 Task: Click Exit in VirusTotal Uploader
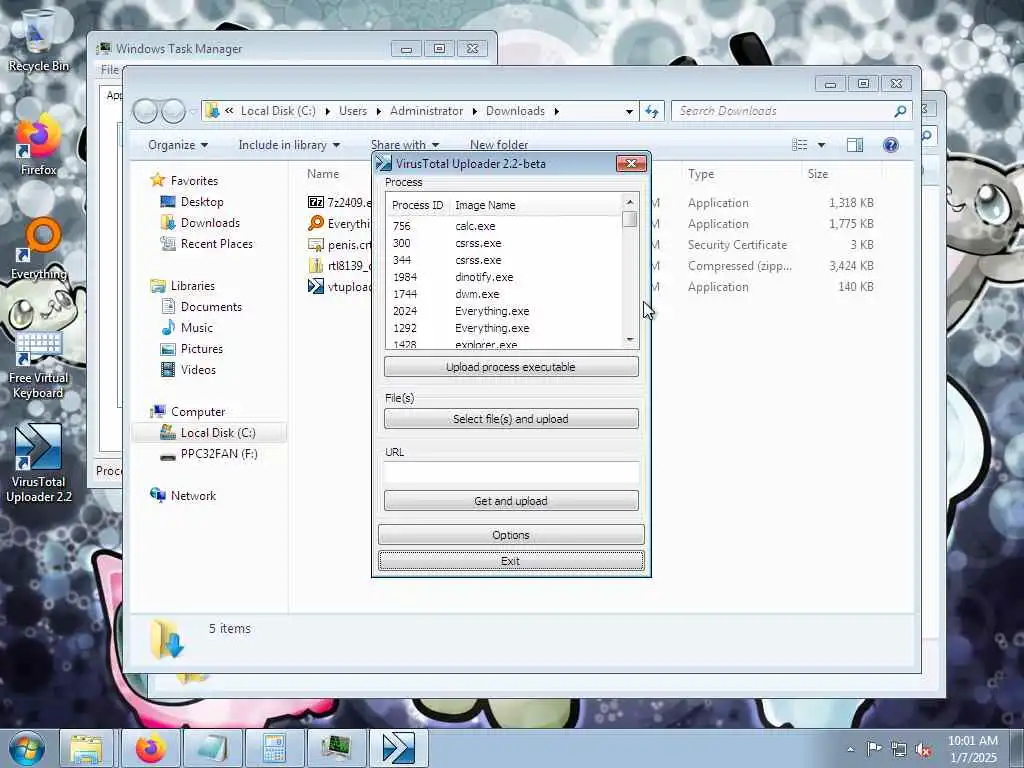click(x=511, y=561)
